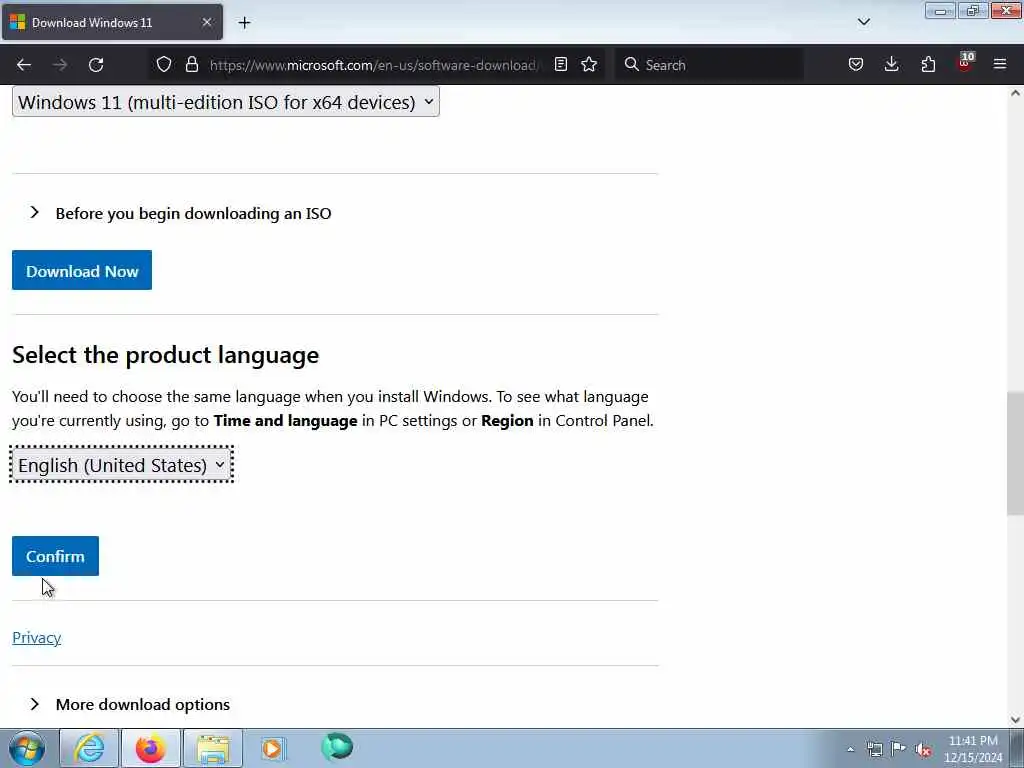The image size is (1024, 768).
Task: Open the green round taskbar application
Action: pyautogui.click(x=337, y=747)
